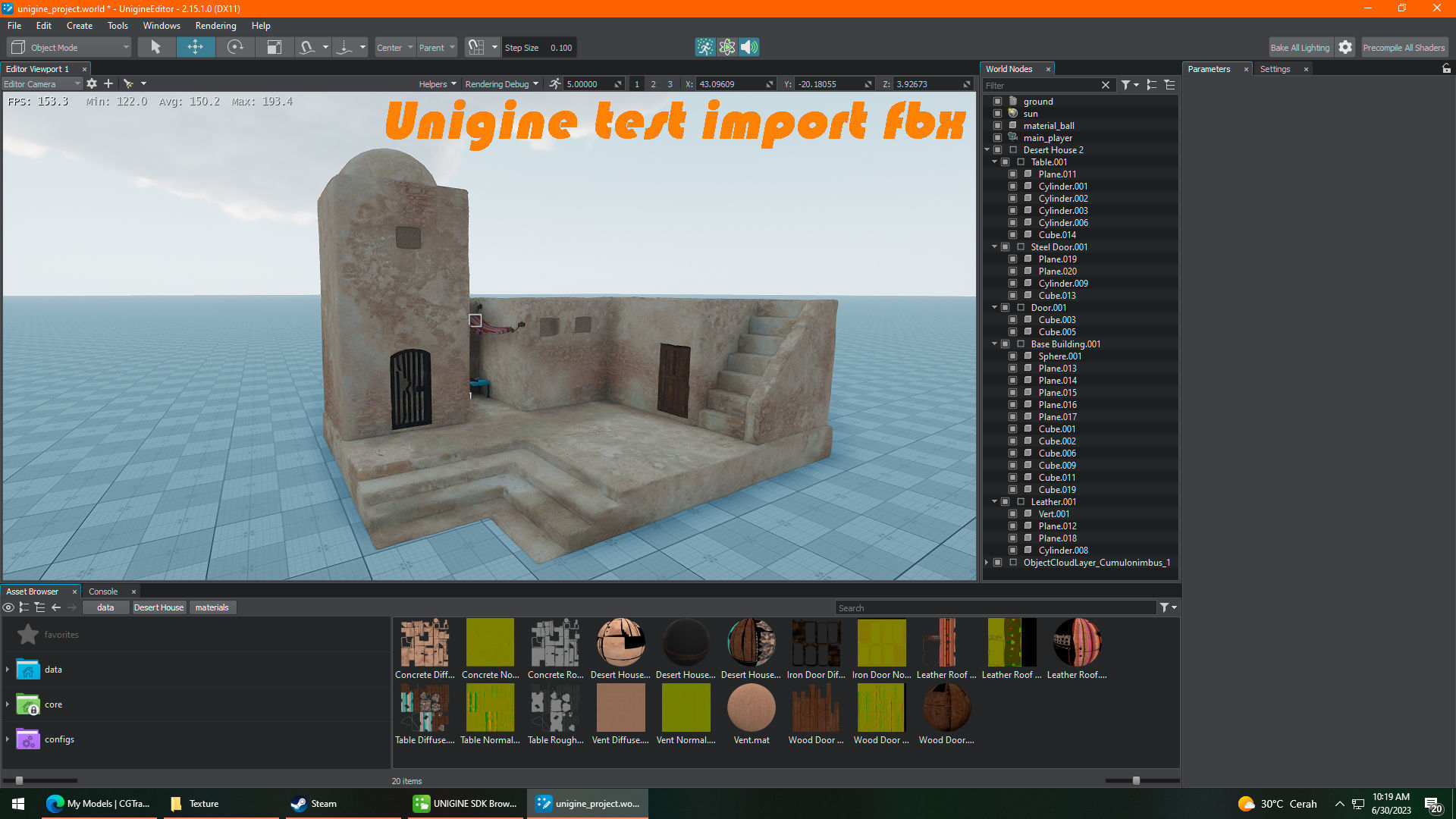Open the Helpers dropdown in viewport
Screen dimensions: 1456x819
(x=438, y=83)
